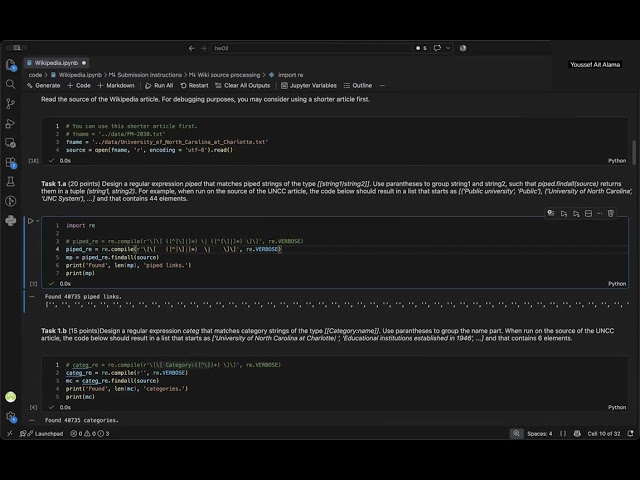The width and height of the screenshot is (640, 480).
Task: Open the Extensions view
Action: pos(11,162)
